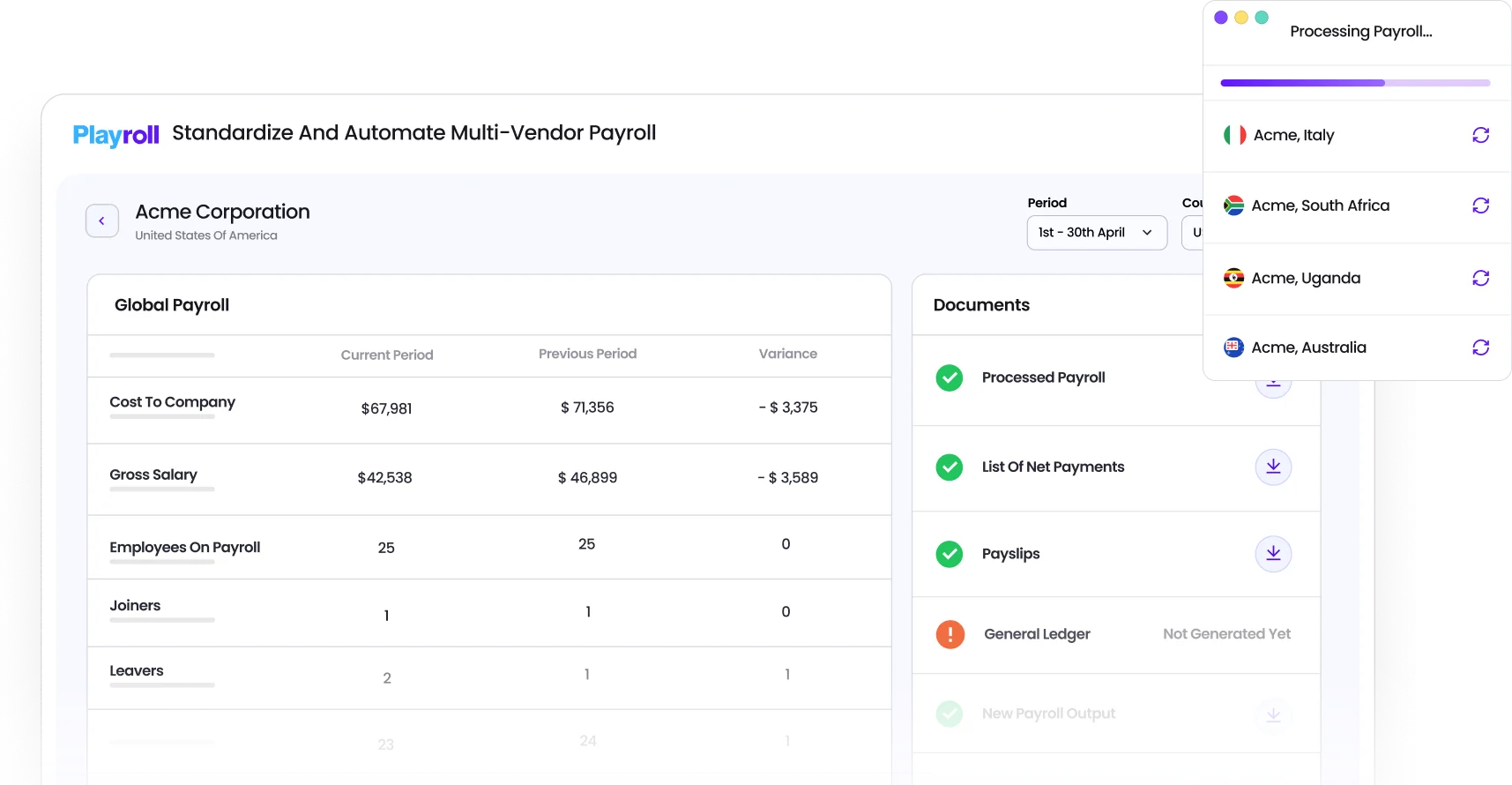Screen dimensions: 1512x785
Task: Click the Global Payroll panel heading
Action: 172,305
